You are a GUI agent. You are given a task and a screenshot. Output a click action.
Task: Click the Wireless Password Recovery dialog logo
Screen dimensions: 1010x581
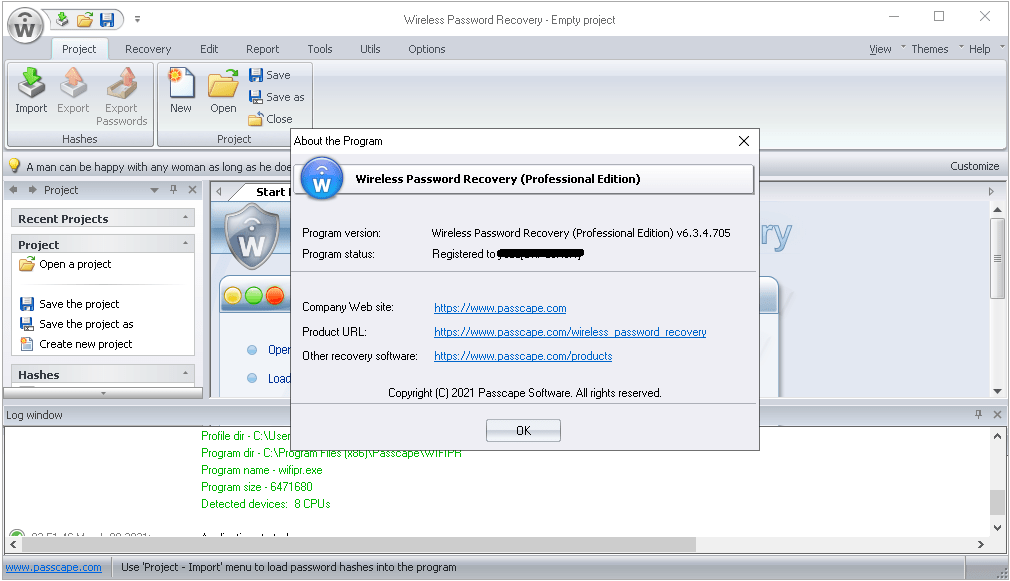pos(322,179)
